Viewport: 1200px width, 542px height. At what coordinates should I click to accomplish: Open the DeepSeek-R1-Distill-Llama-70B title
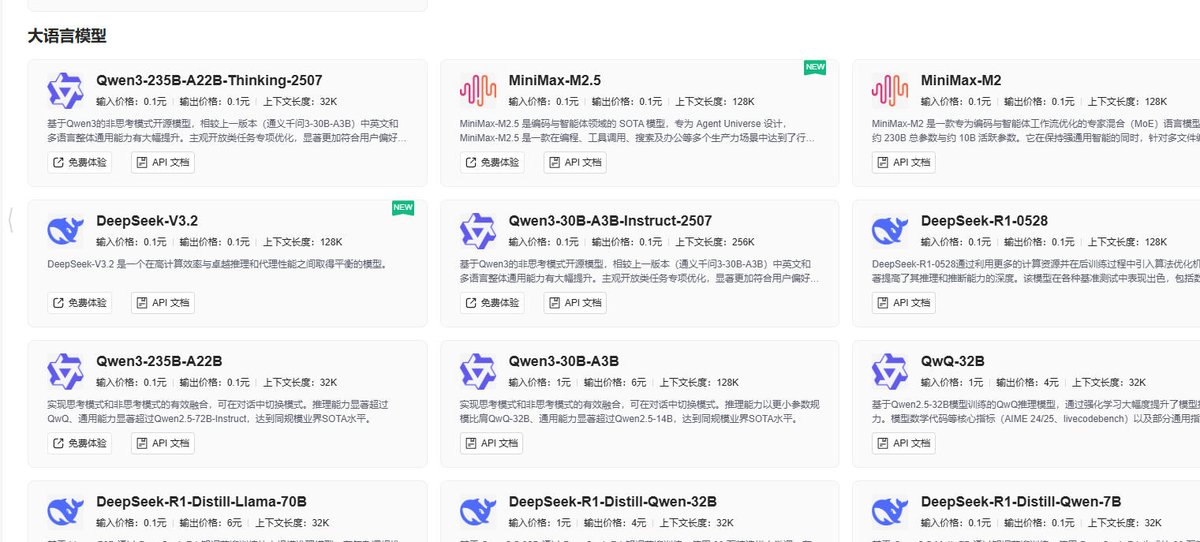click(201, 501)
